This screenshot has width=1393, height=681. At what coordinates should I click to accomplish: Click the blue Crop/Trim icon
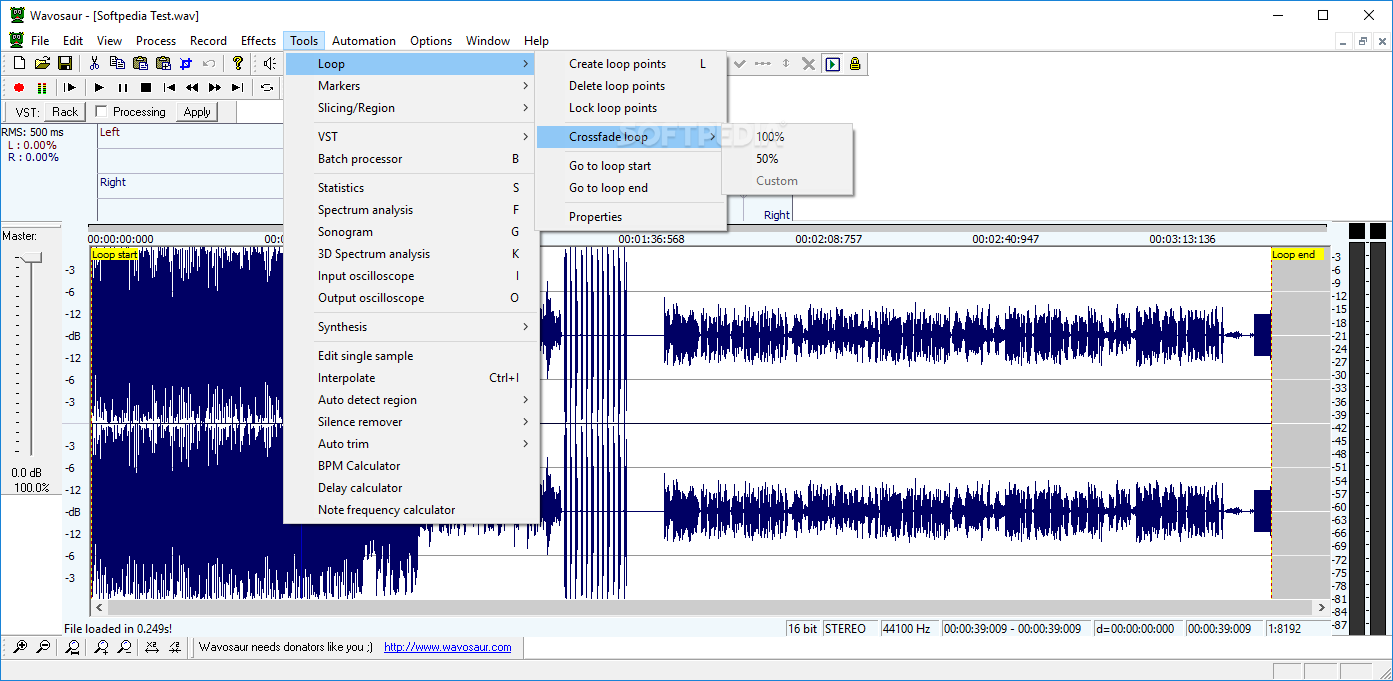pyautogui.click(x=185, y=63)
